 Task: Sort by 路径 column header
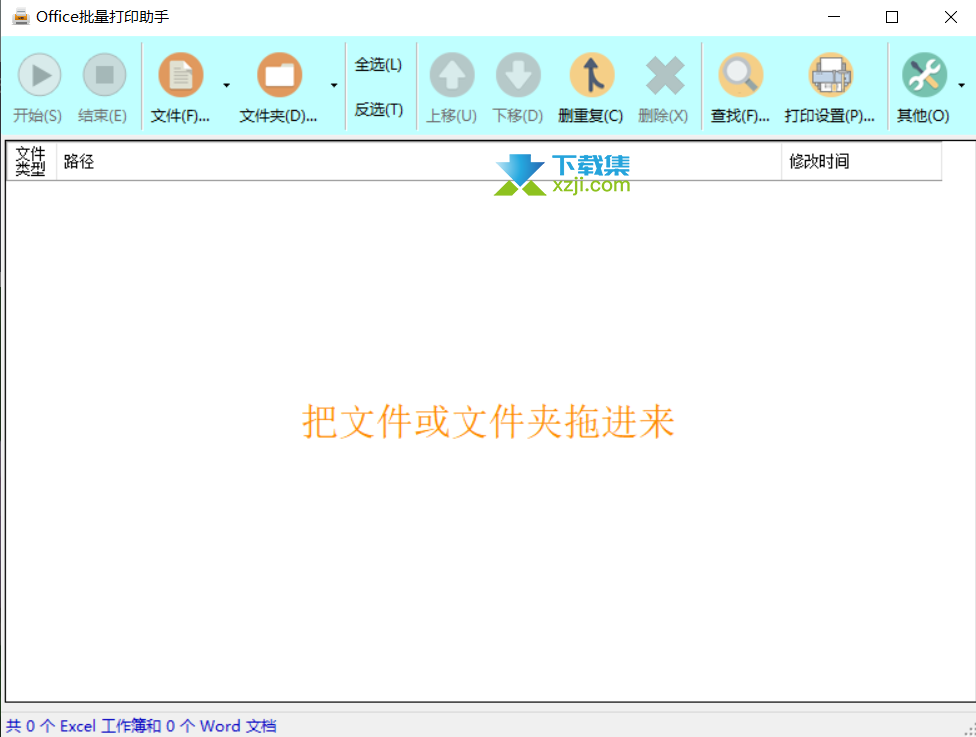point(419,162)
